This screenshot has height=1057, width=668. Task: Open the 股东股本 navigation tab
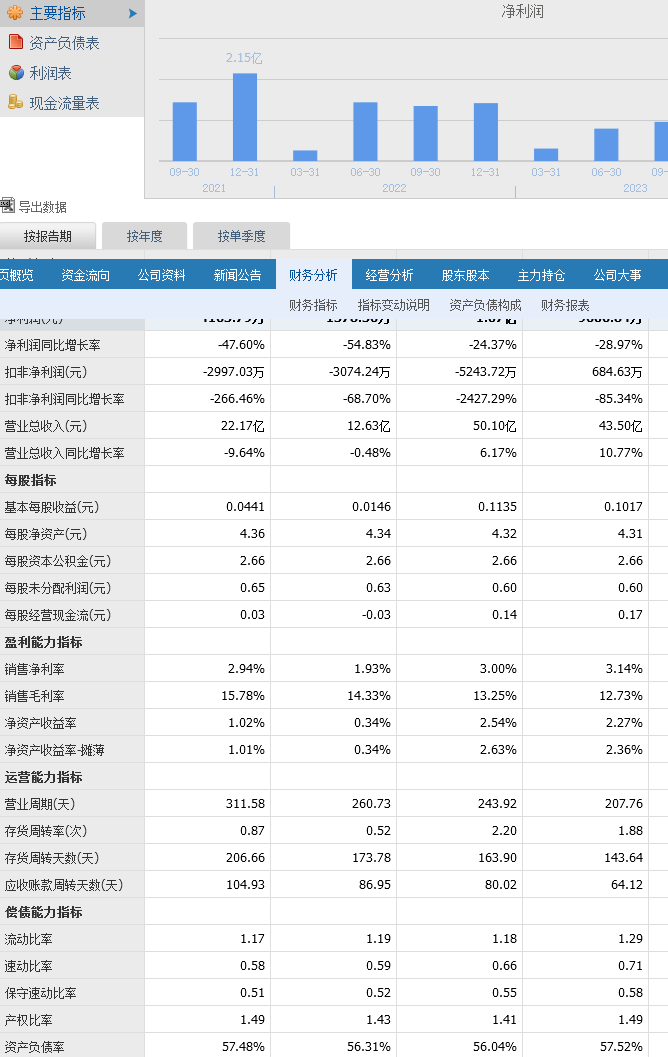tap(466, 275)
